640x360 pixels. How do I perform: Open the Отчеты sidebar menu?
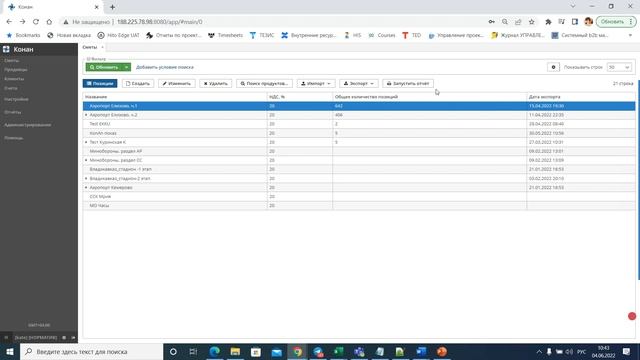(13, 112)
